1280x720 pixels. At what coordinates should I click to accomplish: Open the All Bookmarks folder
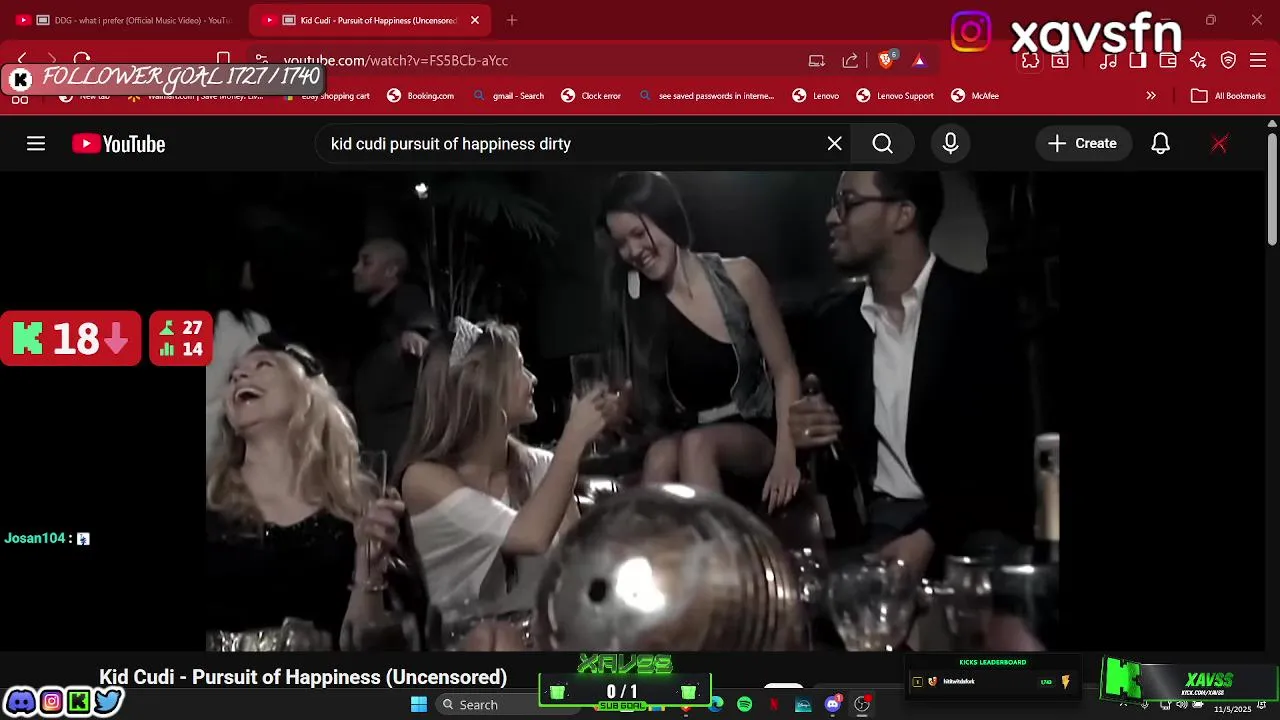point(1229,96)
